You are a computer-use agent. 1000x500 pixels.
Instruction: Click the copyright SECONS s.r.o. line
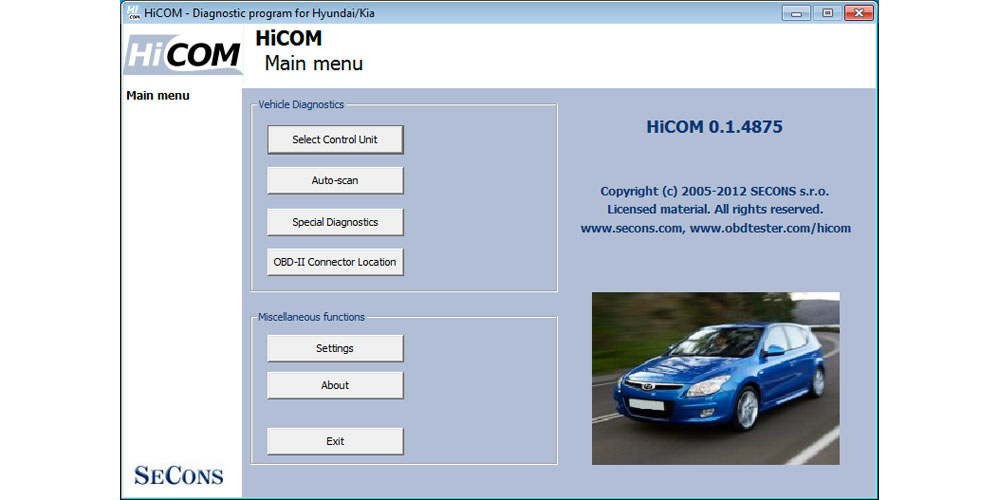coord(714,191)
